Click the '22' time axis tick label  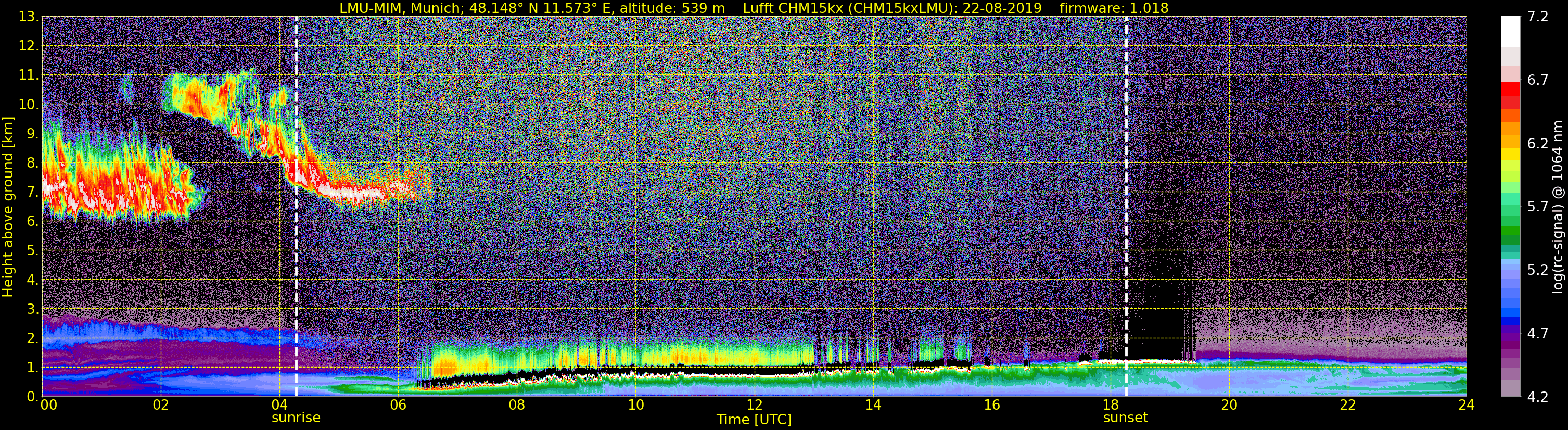tap(1348, 405)
